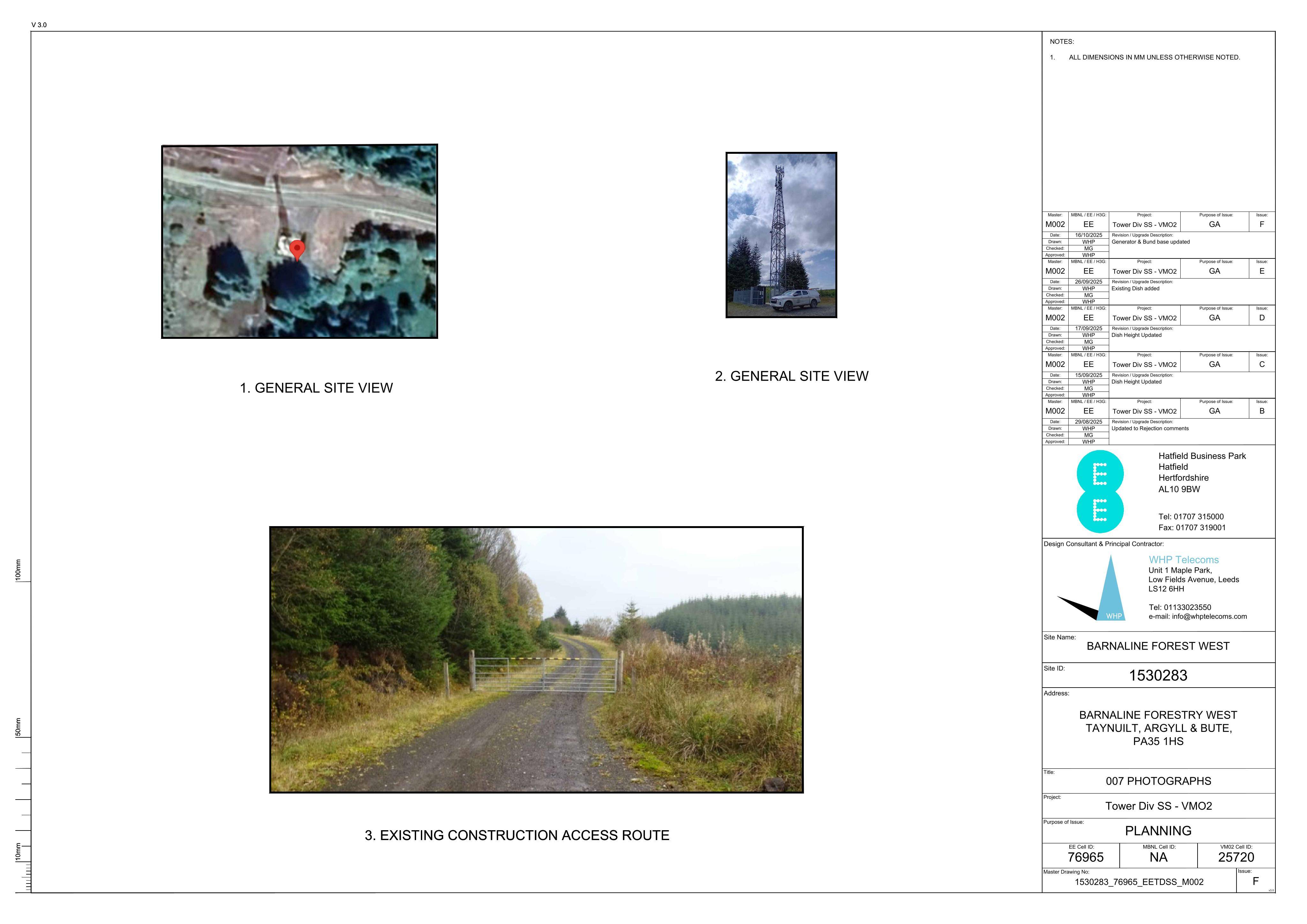Click Purpose of Issue 'PLANNING'
The height and width of the screenshot is (924, 1307).
[1158, 831]
